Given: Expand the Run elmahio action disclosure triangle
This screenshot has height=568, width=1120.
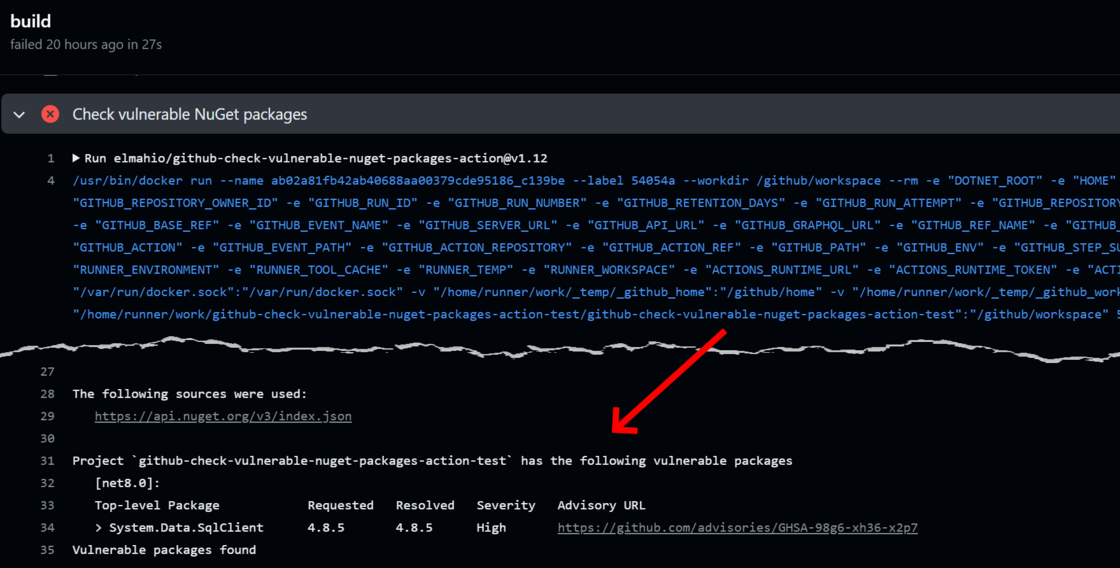Looking at the screenshot, I should tap(76, 158).
